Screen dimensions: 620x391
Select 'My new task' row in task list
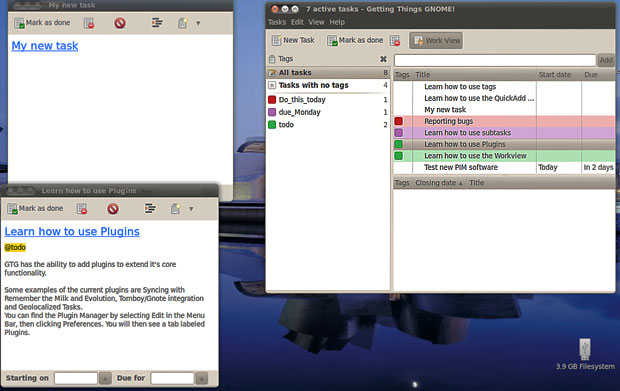click(x=504, y=110)
